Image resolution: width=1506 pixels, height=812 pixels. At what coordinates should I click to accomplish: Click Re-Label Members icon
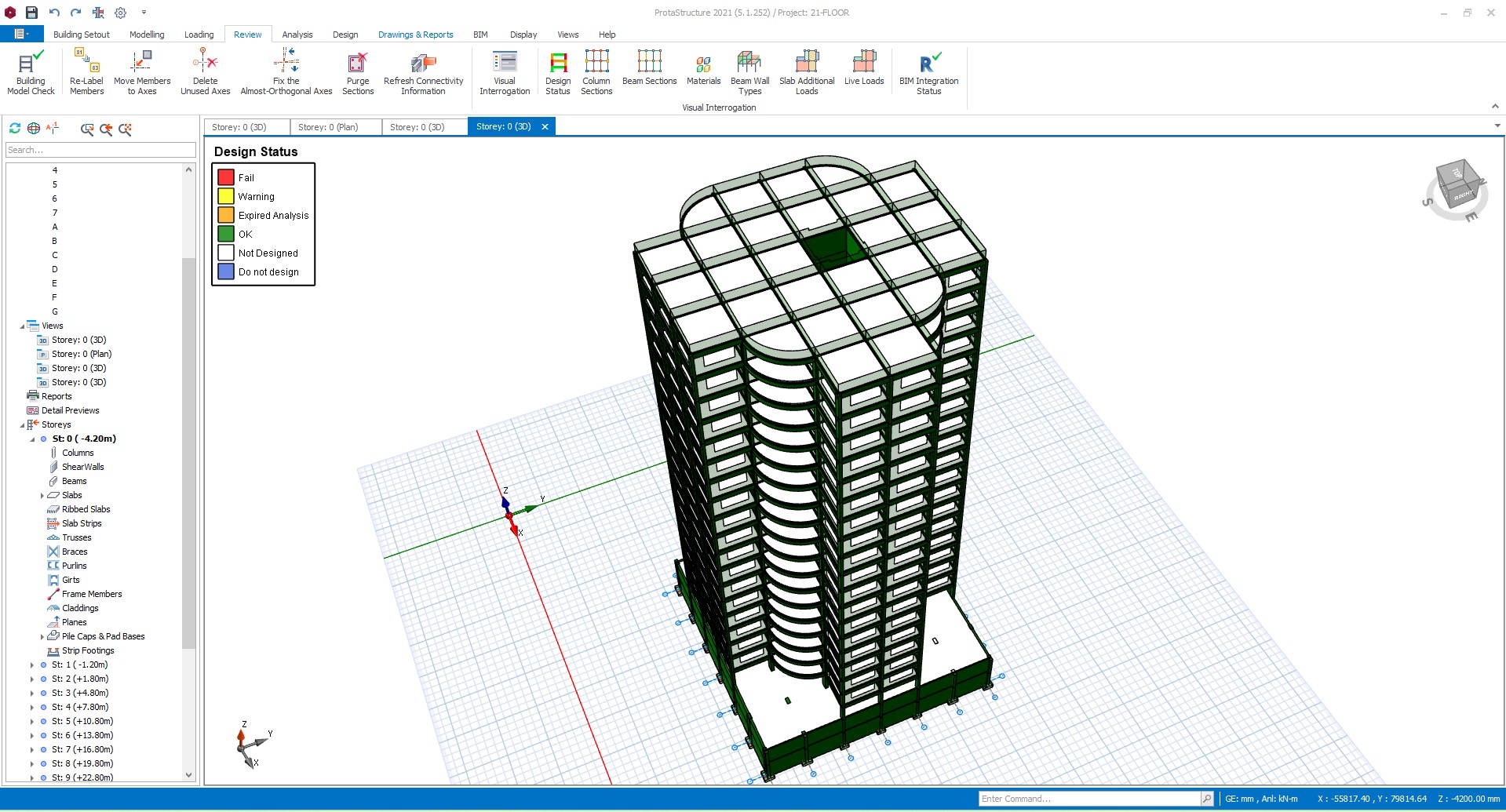coord(86,72)
